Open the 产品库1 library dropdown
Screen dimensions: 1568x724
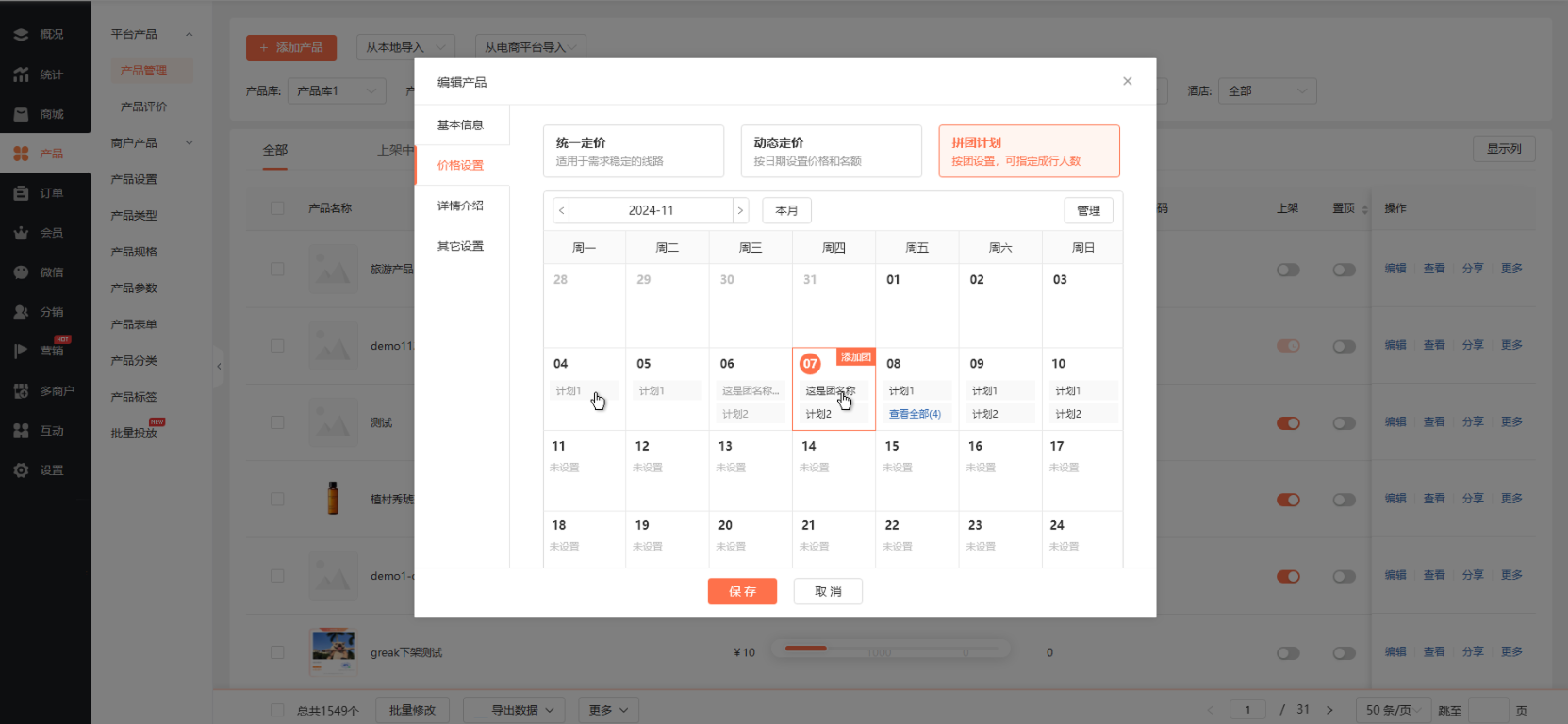[x=337, y=90]
